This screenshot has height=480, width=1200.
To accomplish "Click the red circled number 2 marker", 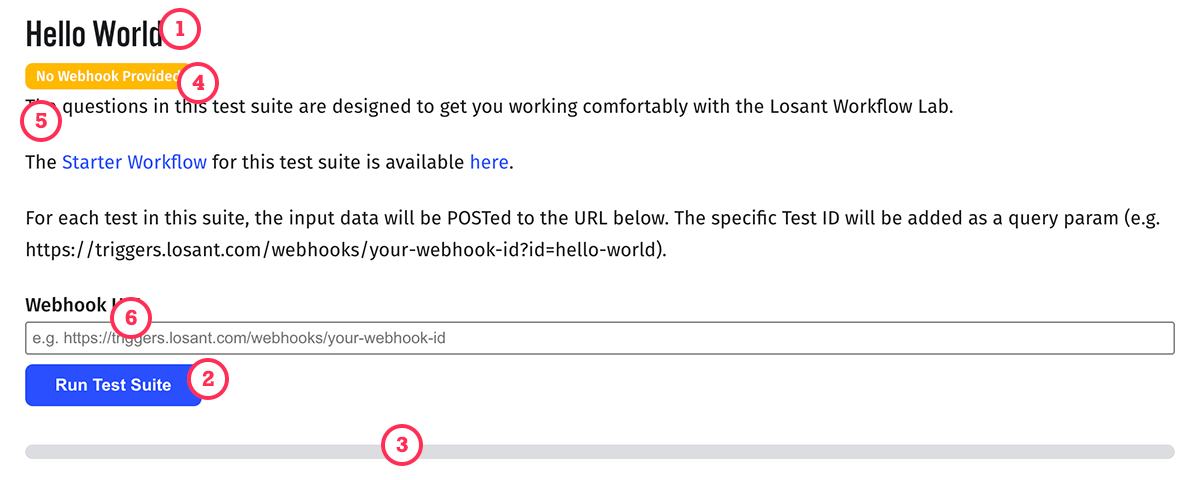I will pos(208,379).
